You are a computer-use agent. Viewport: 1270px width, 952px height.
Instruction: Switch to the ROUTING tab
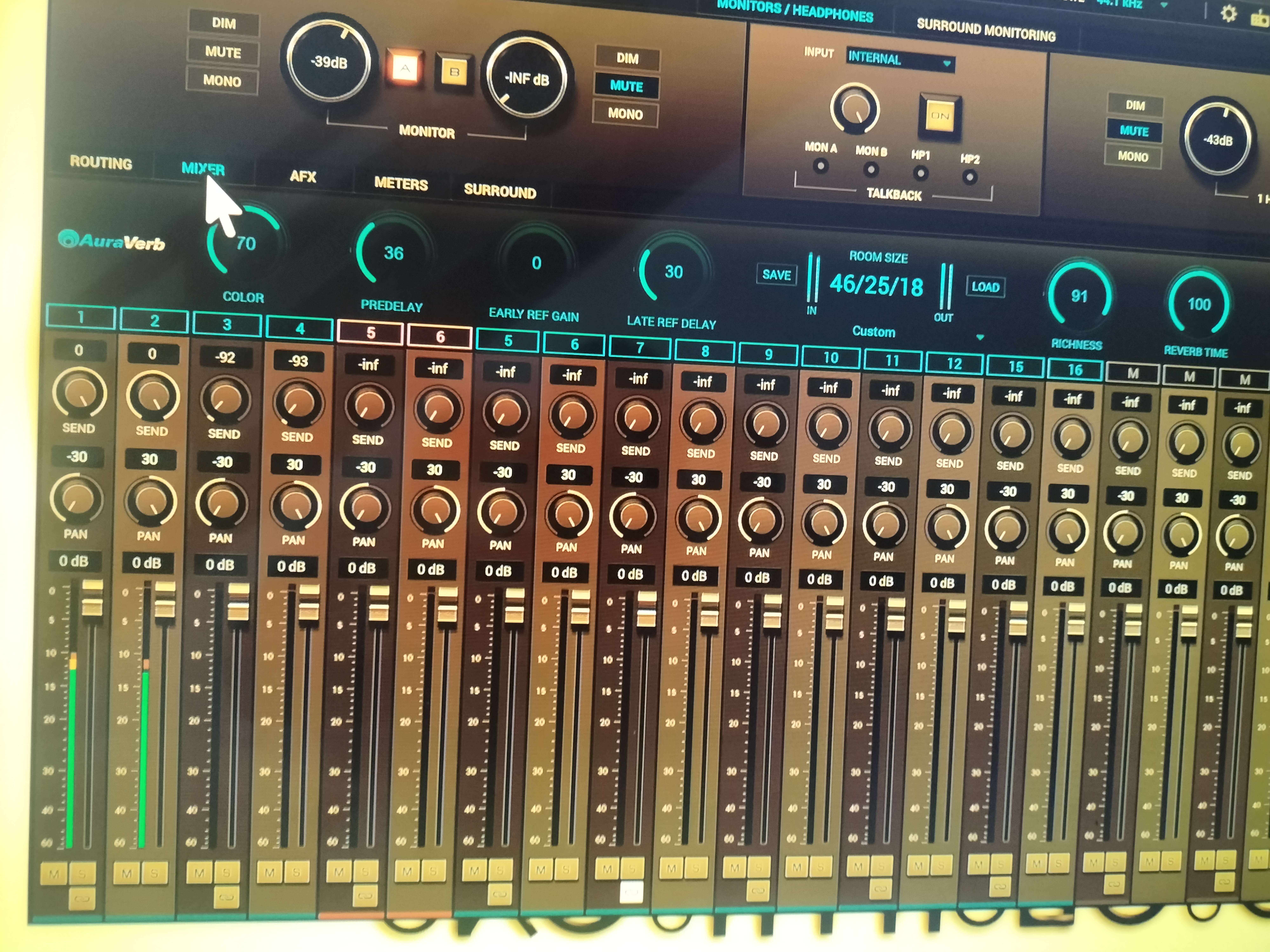coord(101,163)
